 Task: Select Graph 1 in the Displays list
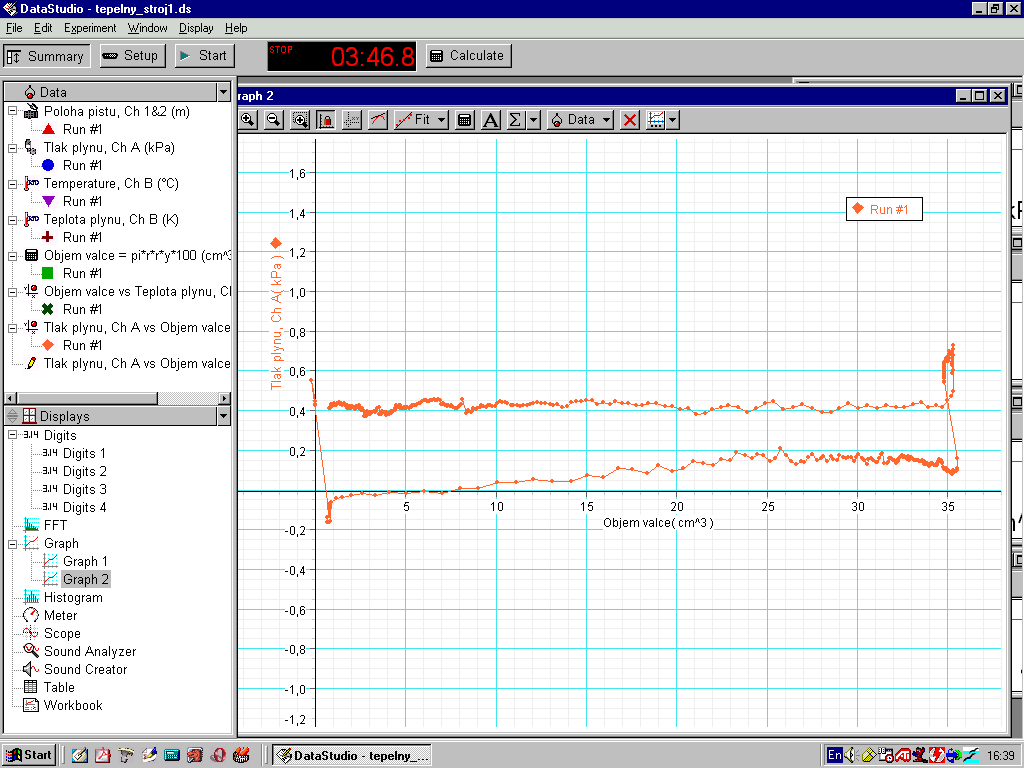(86, 561)
